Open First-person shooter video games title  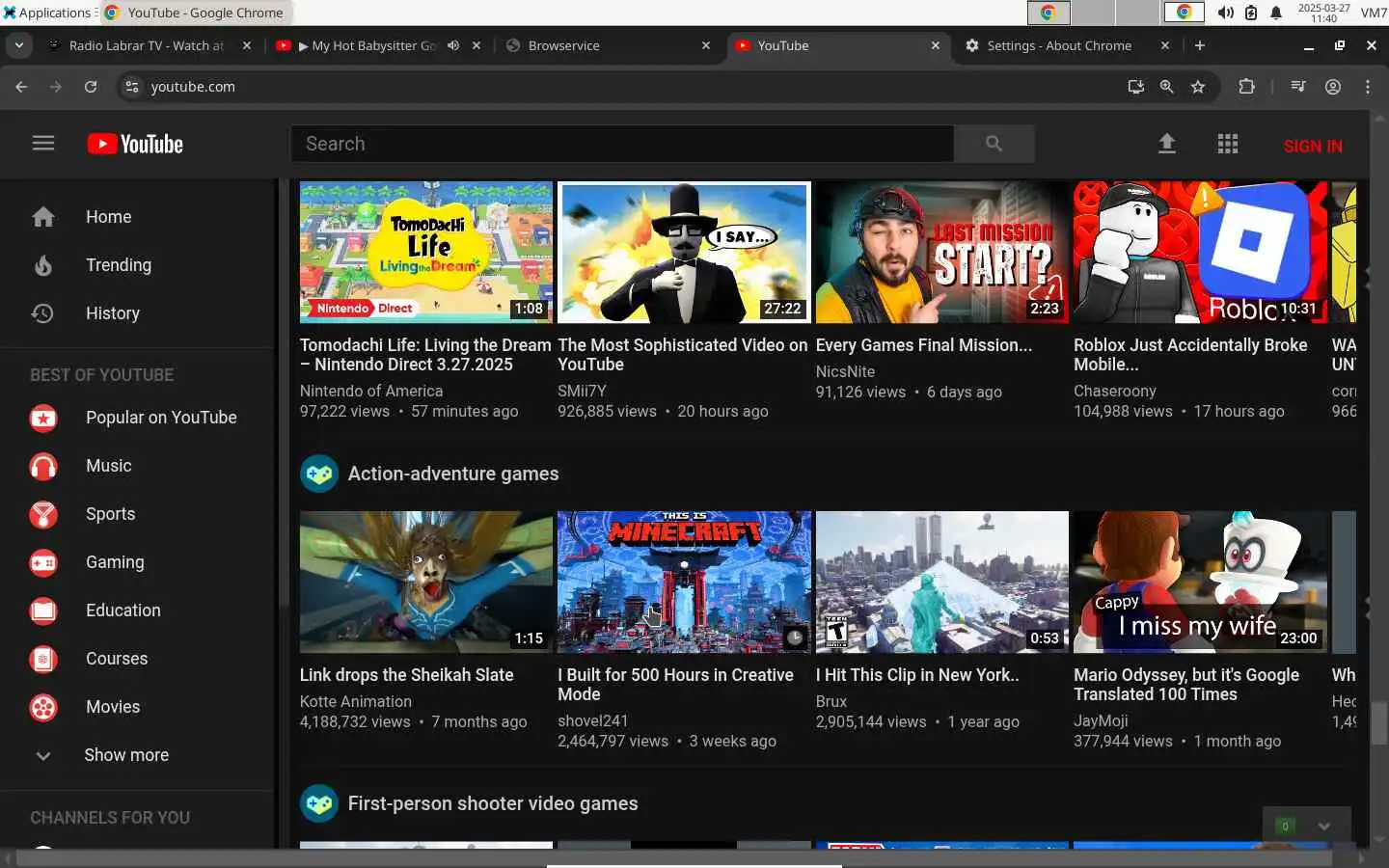(493, 803)
